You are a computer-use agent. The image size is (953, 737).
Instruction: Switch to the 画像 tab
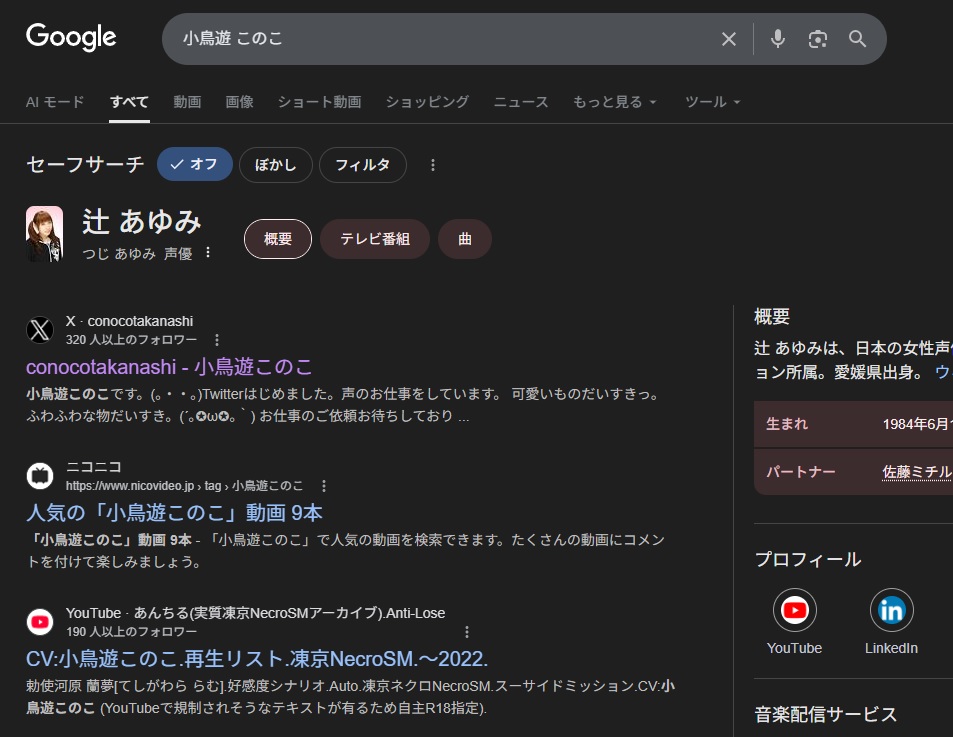(239, 102)
